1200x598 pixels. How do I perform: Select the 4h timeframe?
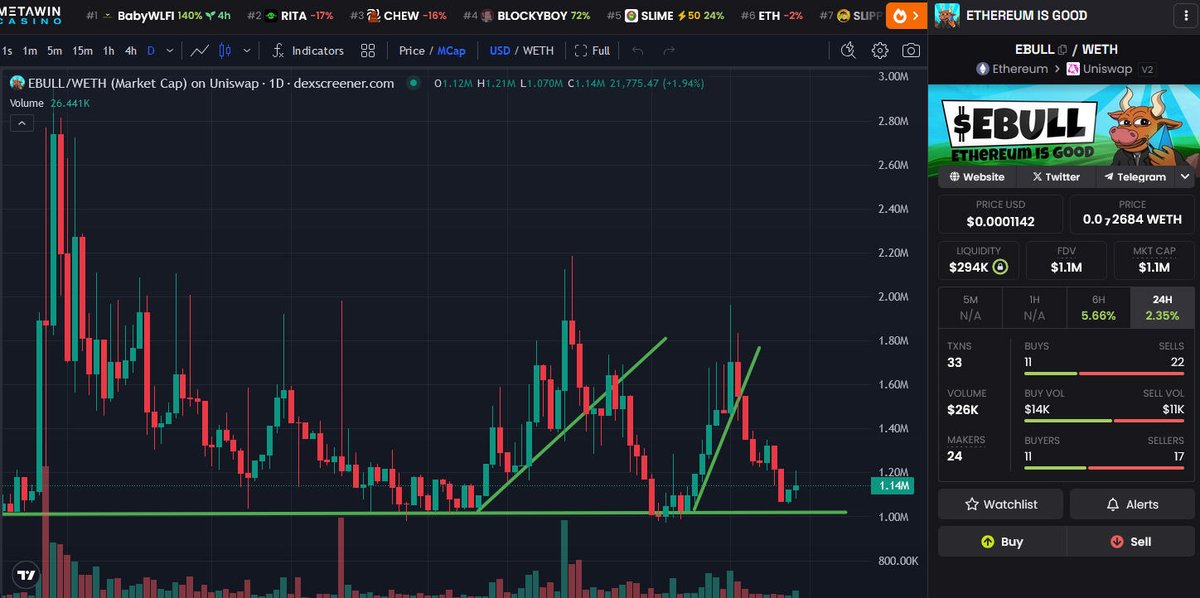[x=130, y=50]
